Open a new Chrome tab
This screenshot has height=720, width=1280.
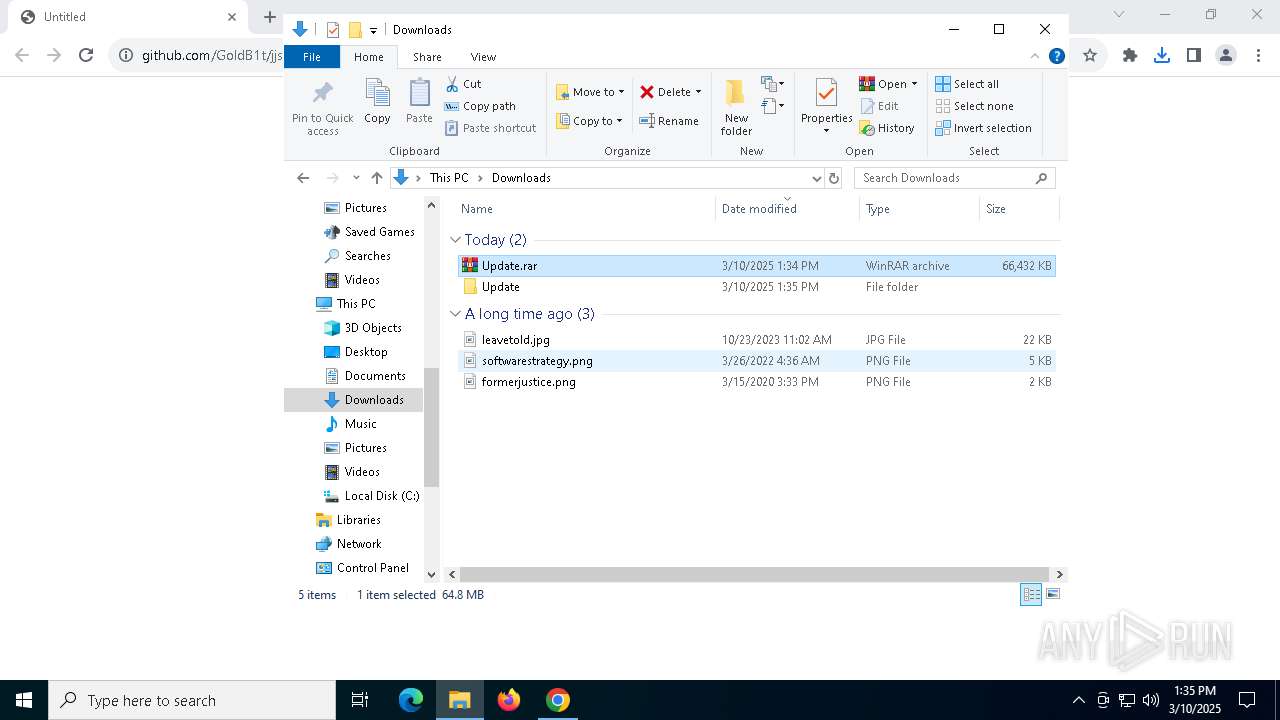pyautogui.click(x=269, y=17)
